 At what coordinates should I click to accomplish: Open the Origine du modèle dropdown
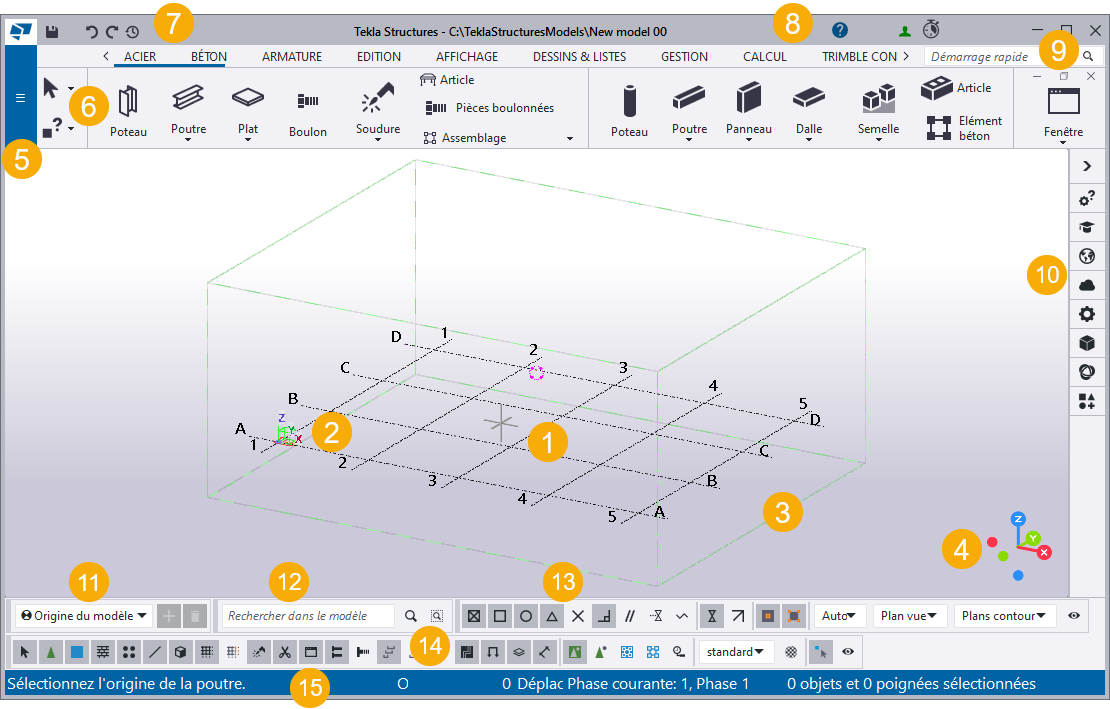(x=85, y=616)
